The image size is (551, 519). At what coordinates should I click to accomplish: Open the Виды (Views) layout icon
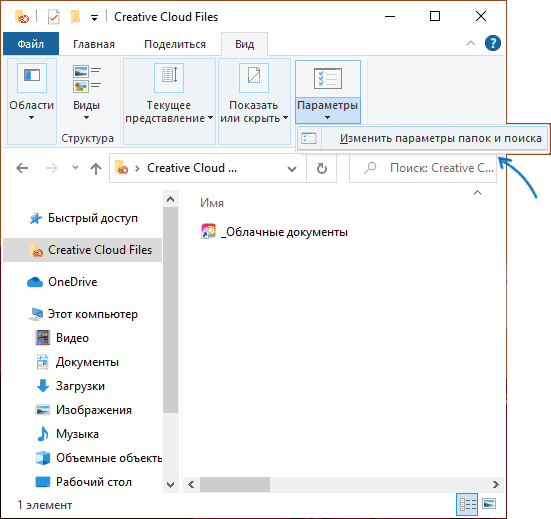[87, 79]
